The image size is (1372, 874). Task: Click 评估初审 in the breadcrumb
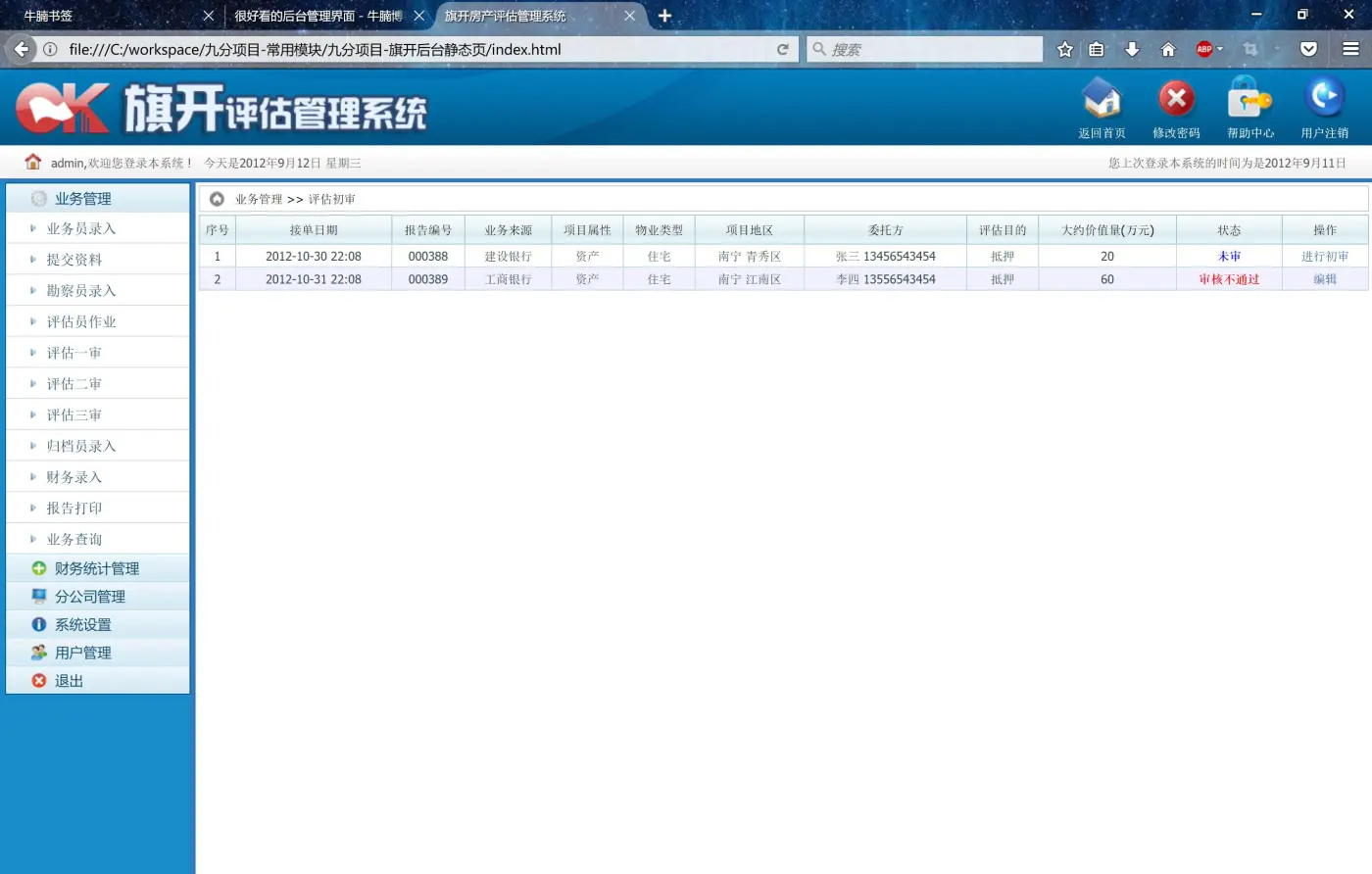point(332,199)
